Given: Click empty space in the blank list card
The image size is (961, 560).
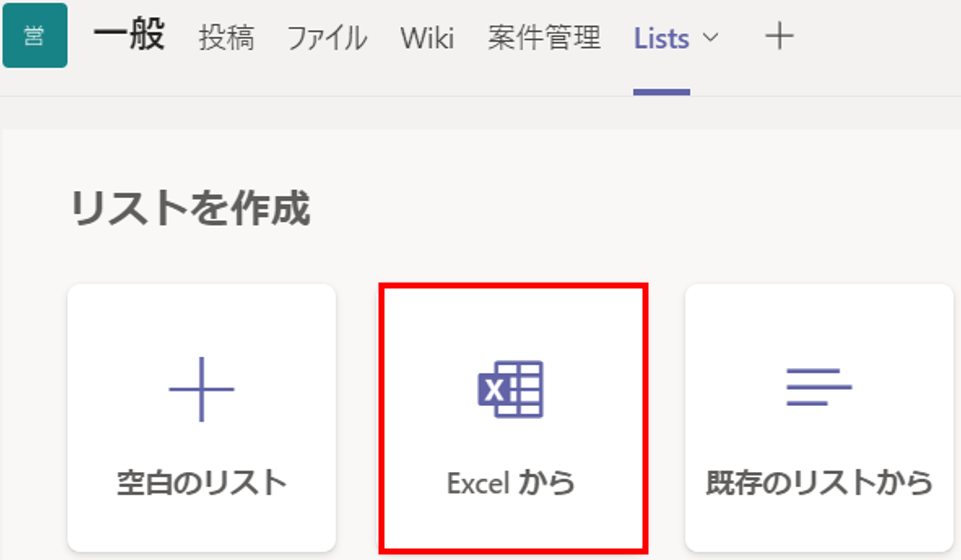Looking at the screenshot, I should pyautogui.click(x=202, y=319).
